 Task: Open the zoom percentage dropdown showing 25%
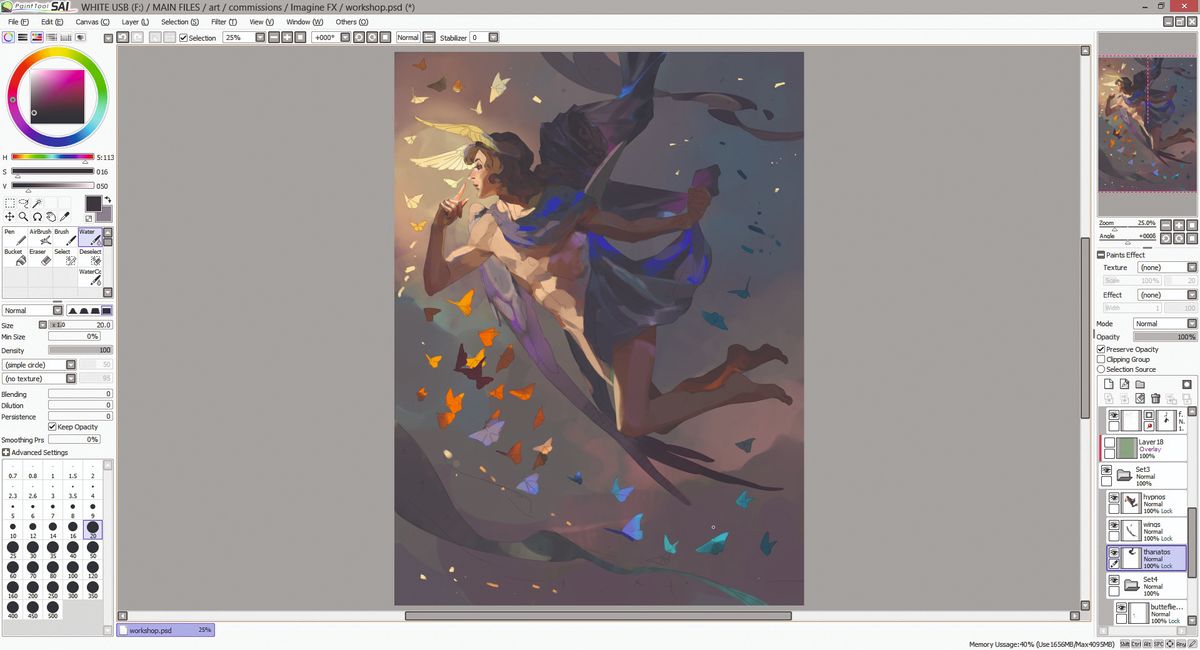[258, 37]
